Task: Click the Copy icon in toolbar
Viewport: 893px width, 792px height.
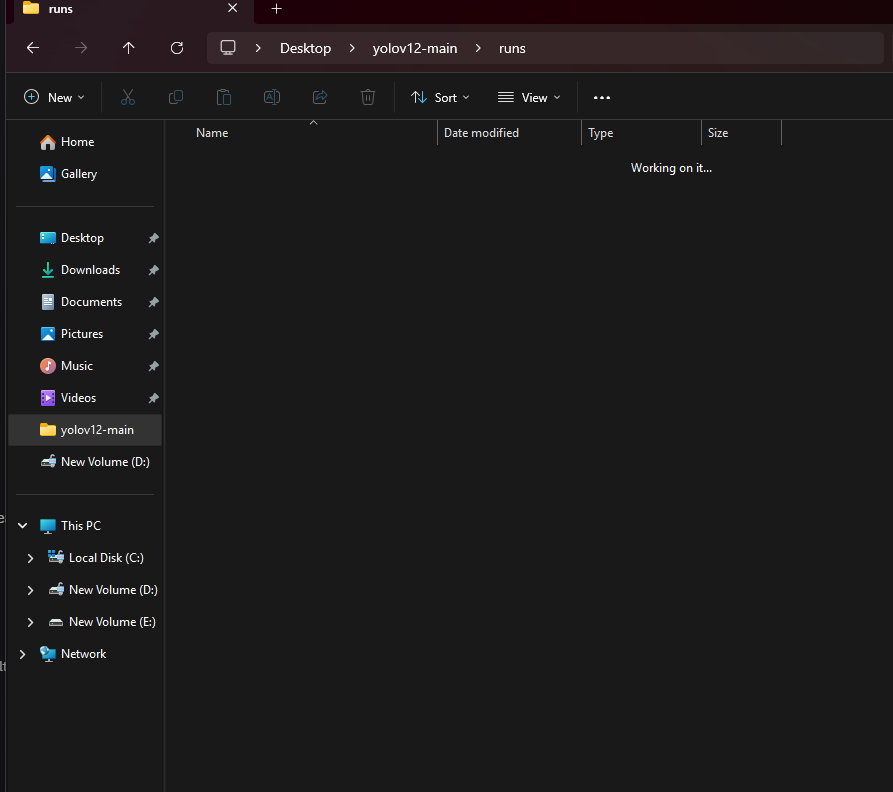Action: point(176,97)
